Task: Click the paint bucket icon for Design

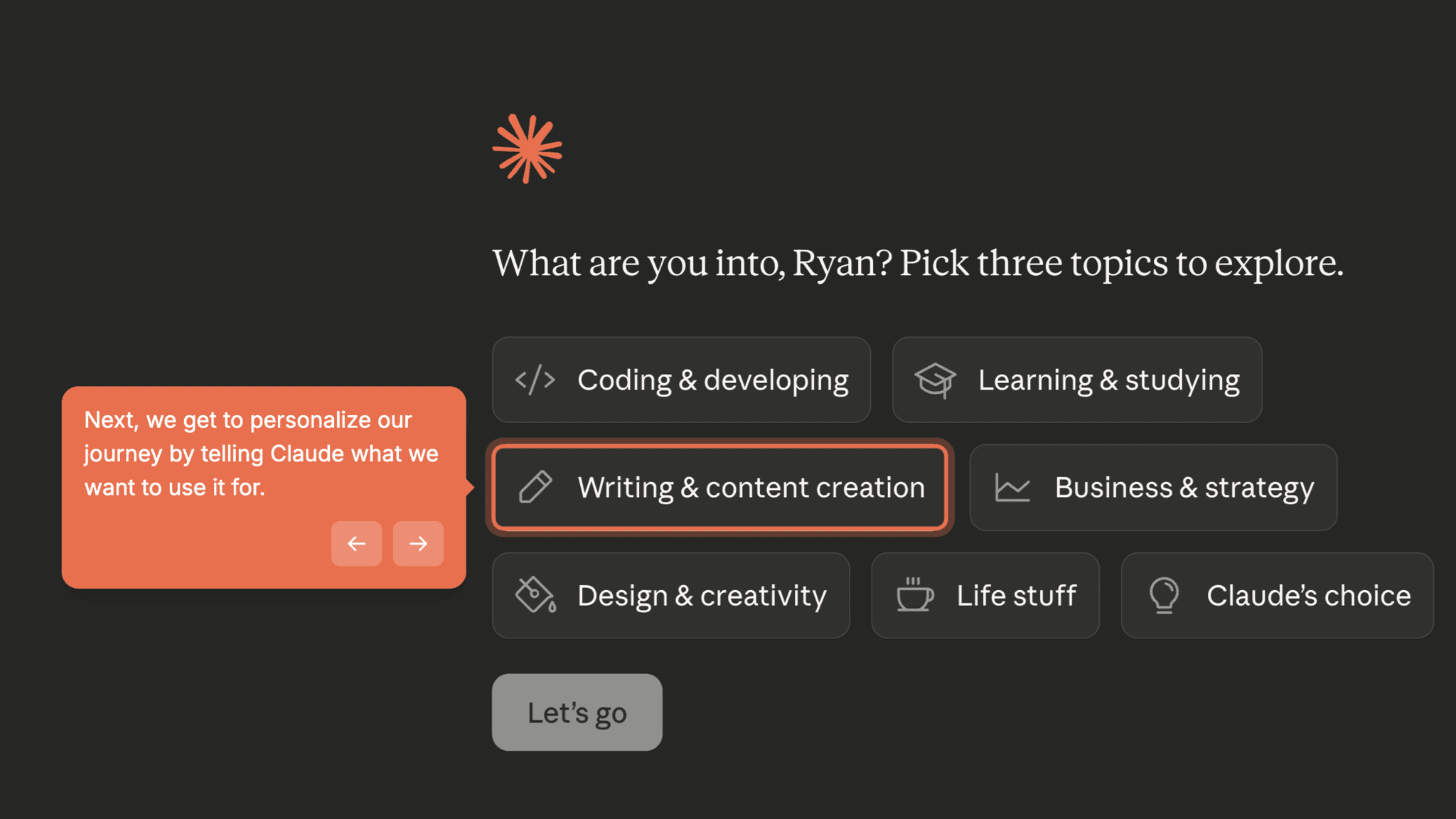Action: pyautogui.click(x=534, y=595)
